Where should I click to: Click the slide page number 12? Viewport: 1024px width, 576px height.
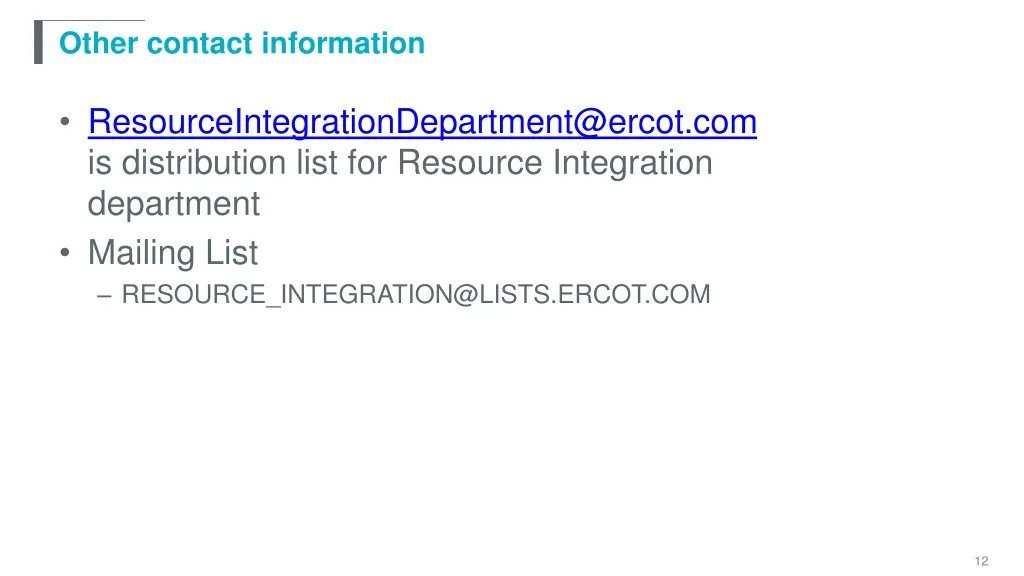981,562
